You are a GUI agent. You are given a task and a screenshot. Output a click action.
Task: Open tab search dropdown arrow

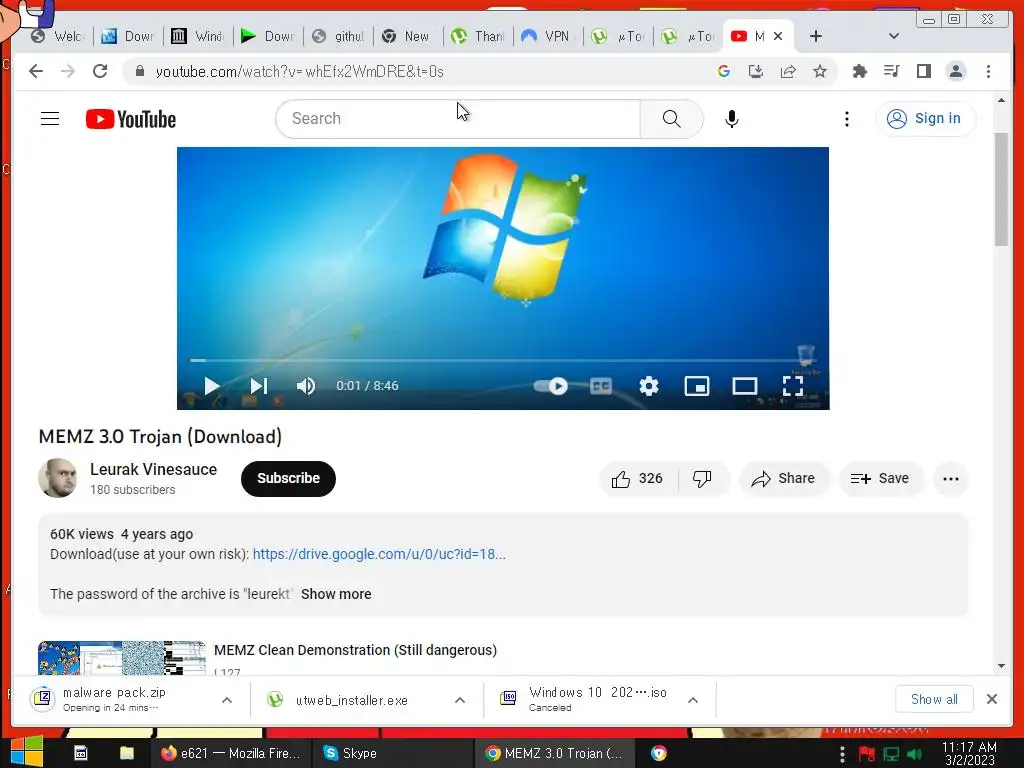893,36
